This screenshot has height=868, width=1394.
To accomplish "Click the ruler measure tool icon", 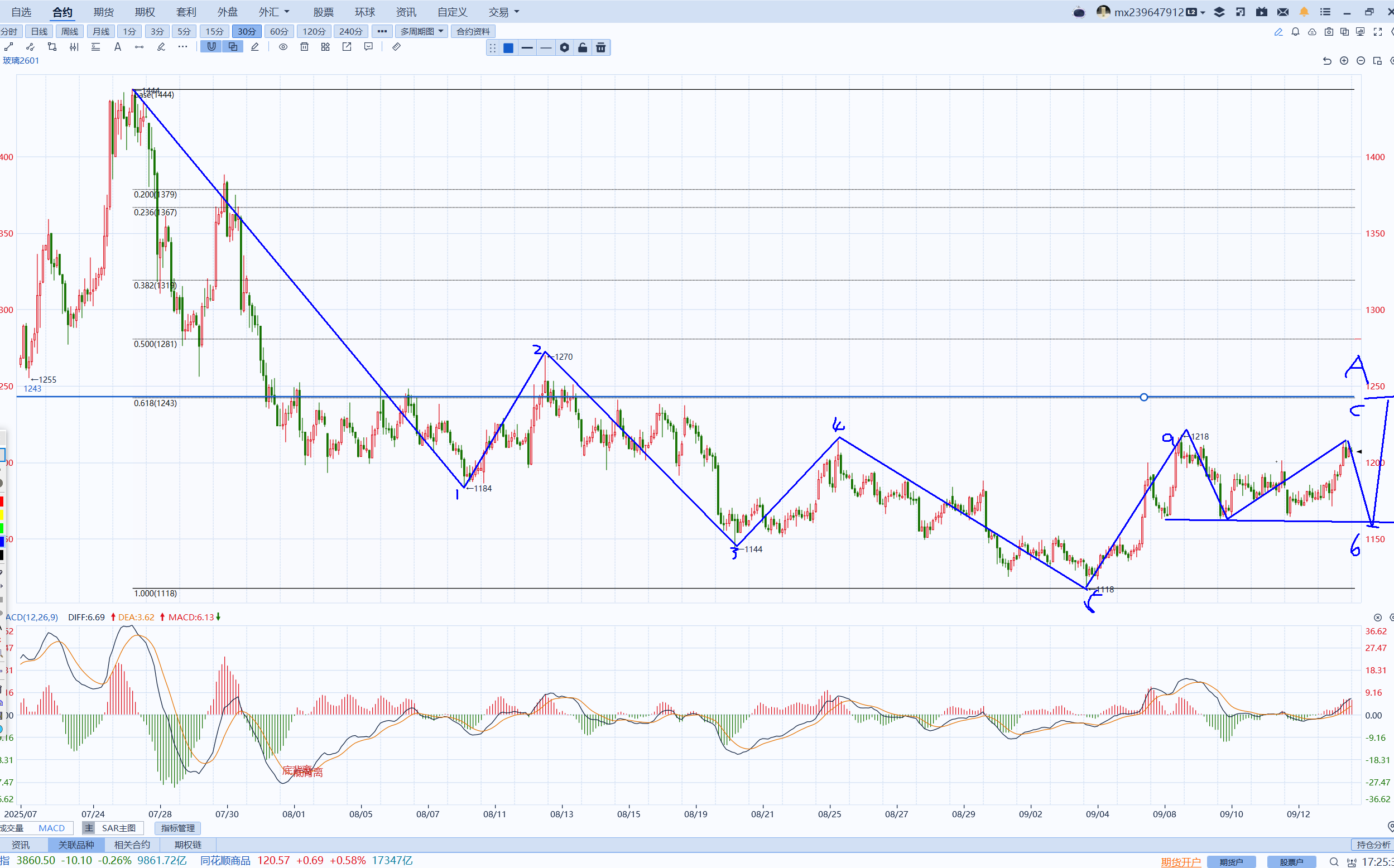I will tap(396, 47).
